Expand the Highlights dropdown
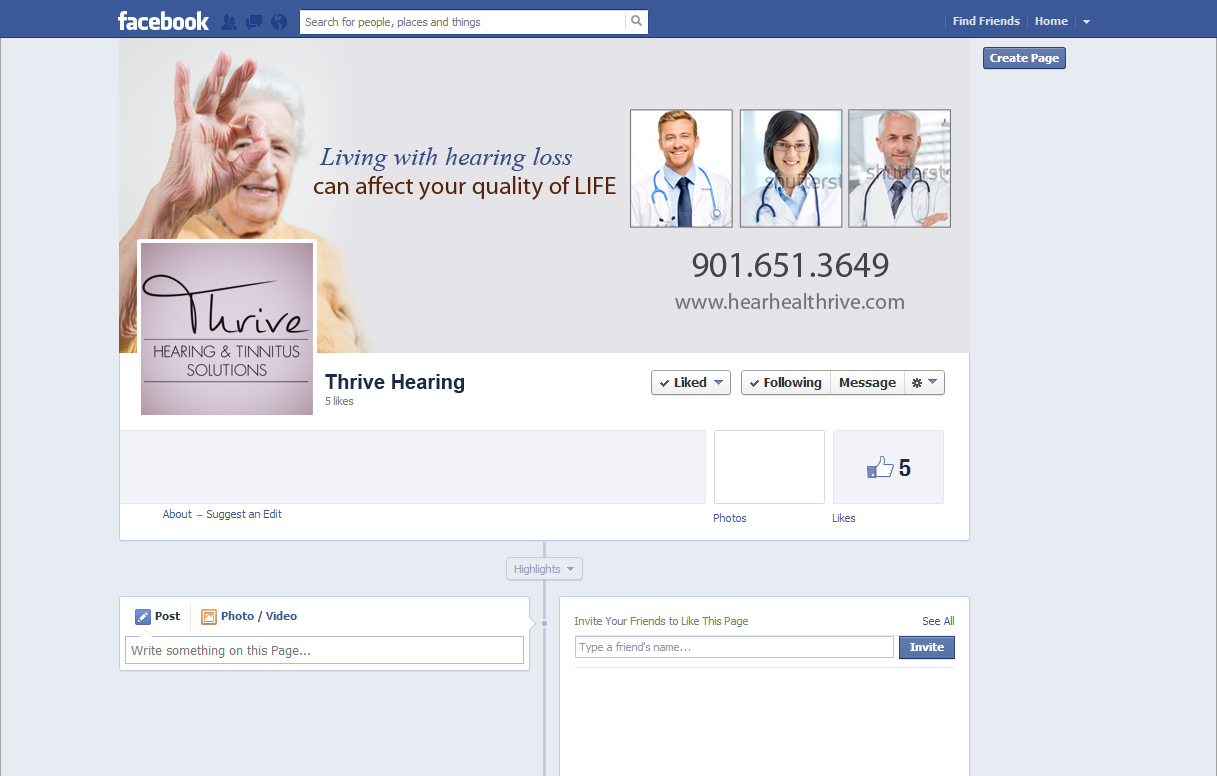Screen dimensions: 1217x776 click(544, 569)
